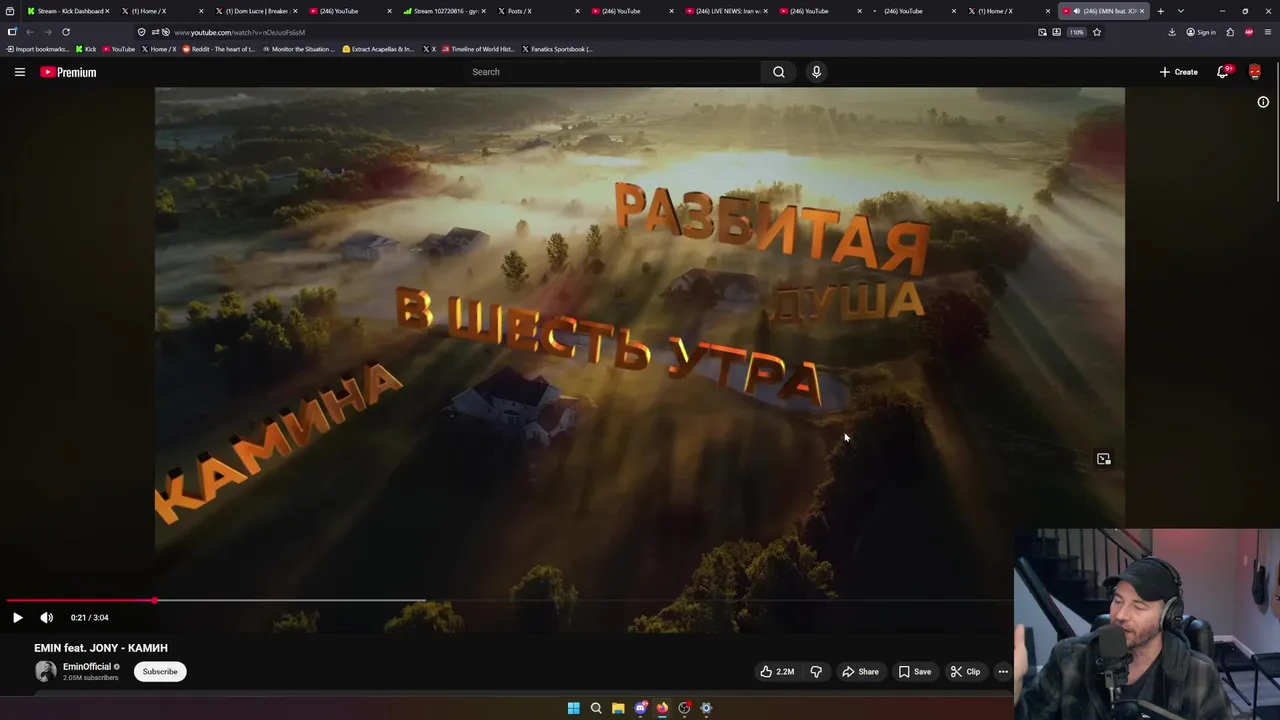Switch to LIVE NEWS: Iran tab

coord(728,11)
